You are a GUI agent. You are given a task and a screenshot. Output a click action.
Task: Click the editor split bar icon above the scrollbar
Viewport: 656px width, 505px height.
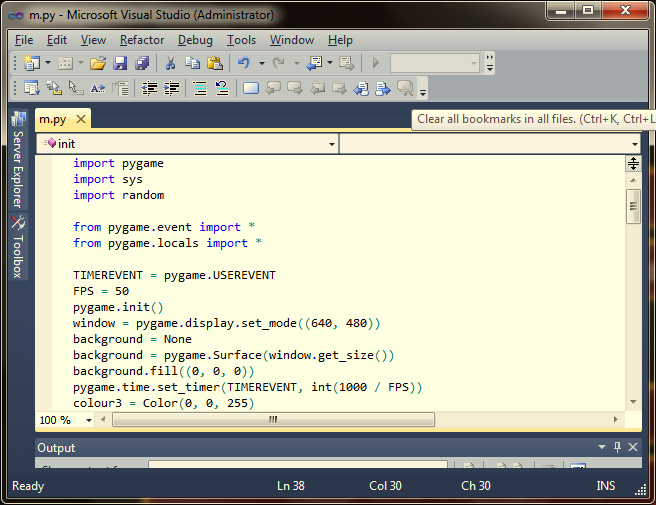coord(633,163)
